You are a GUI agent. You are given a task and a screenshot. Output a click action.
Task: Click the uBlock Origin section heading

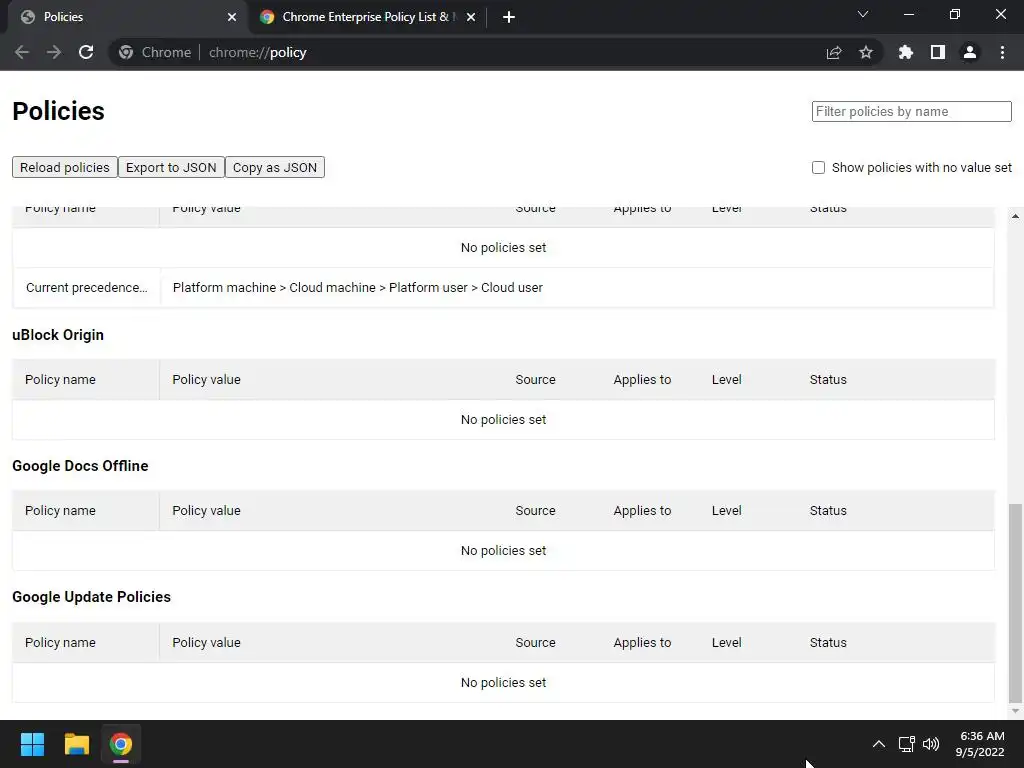(x=58, y=335)
